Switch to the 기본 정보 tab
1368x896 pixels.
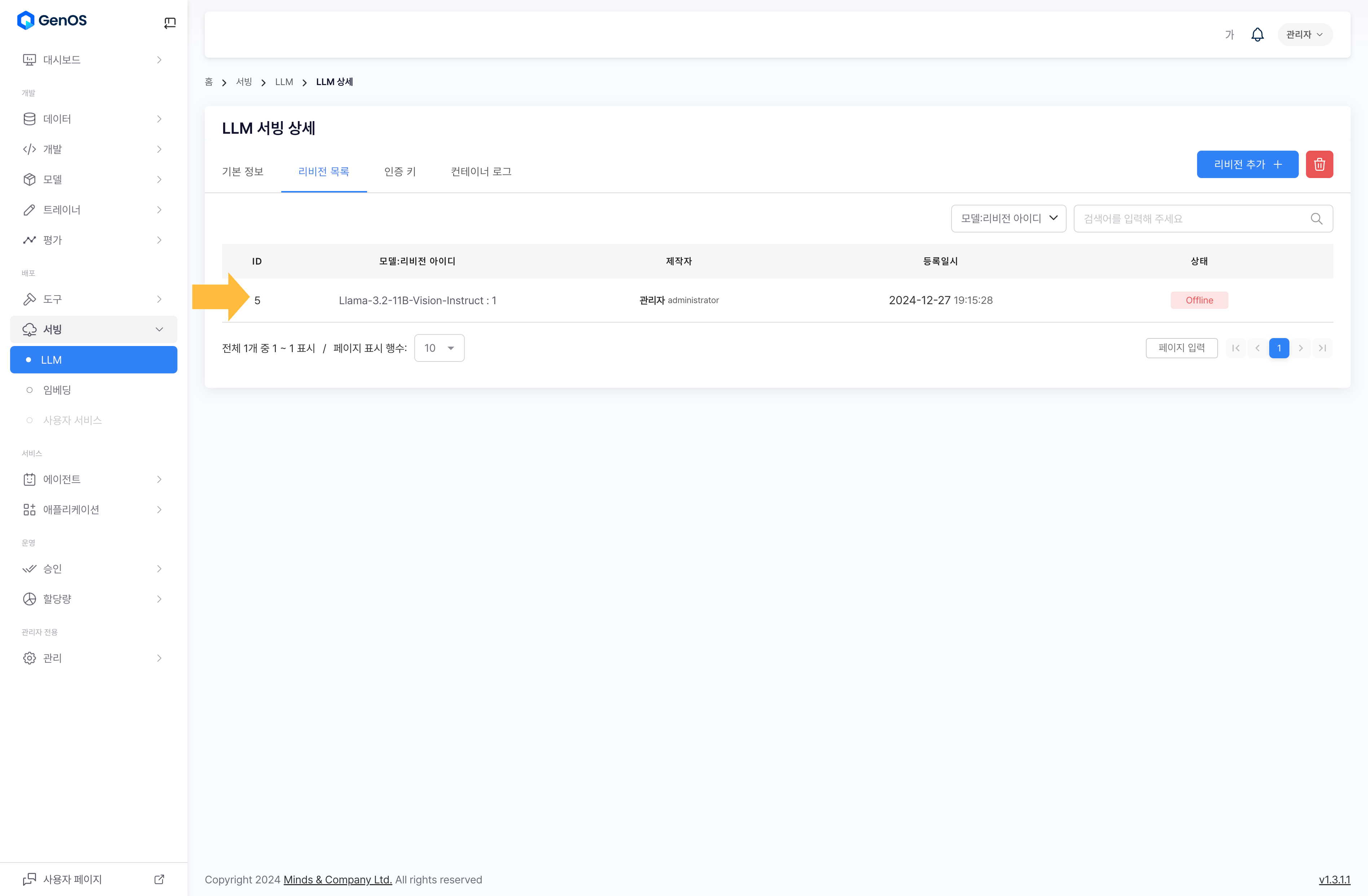[x=243, y=171]
